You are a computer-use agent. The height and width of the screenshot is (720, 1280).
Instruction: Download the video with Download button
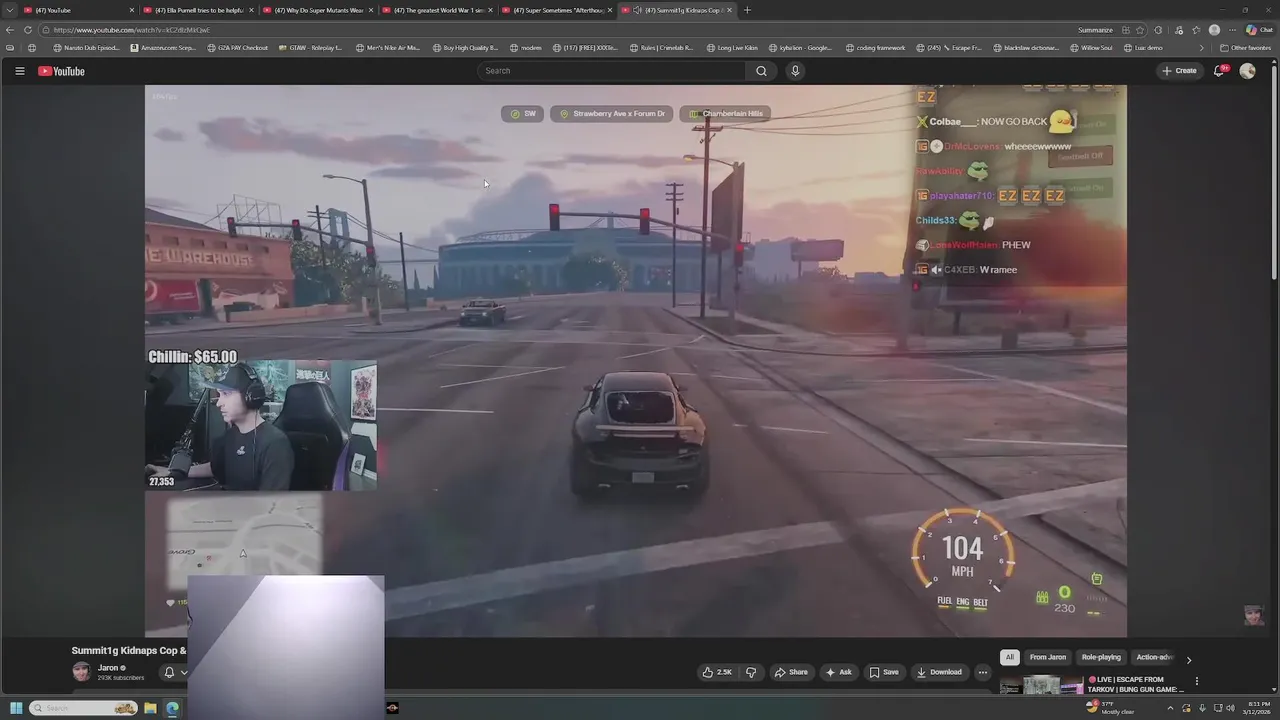[x=939, y=672]
